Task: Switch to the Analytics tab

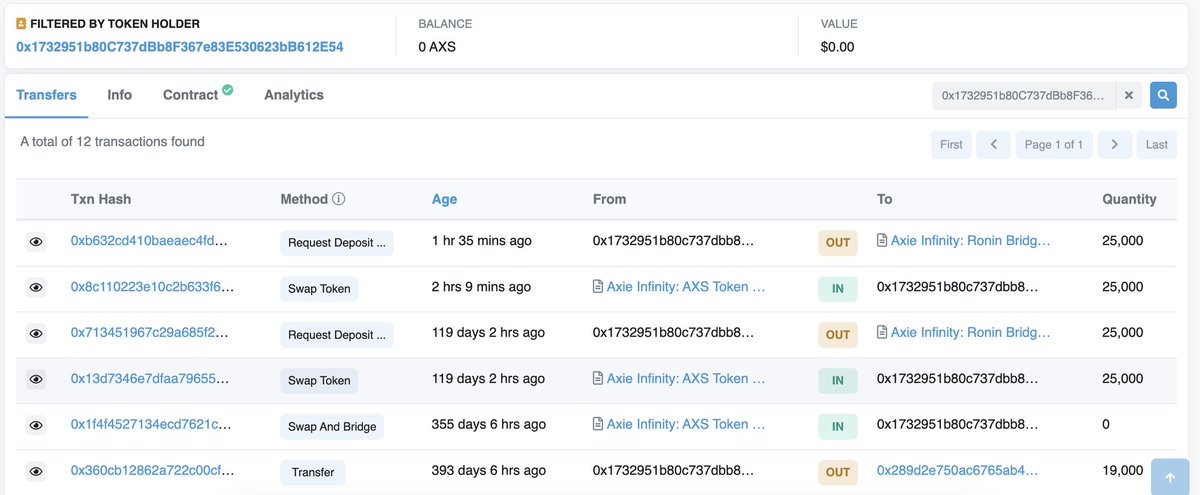Action: click(294, 95)
